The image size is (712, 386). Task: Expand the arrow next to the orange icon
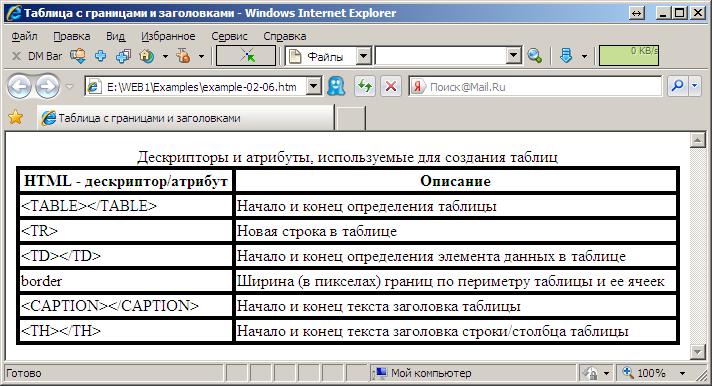201,56
